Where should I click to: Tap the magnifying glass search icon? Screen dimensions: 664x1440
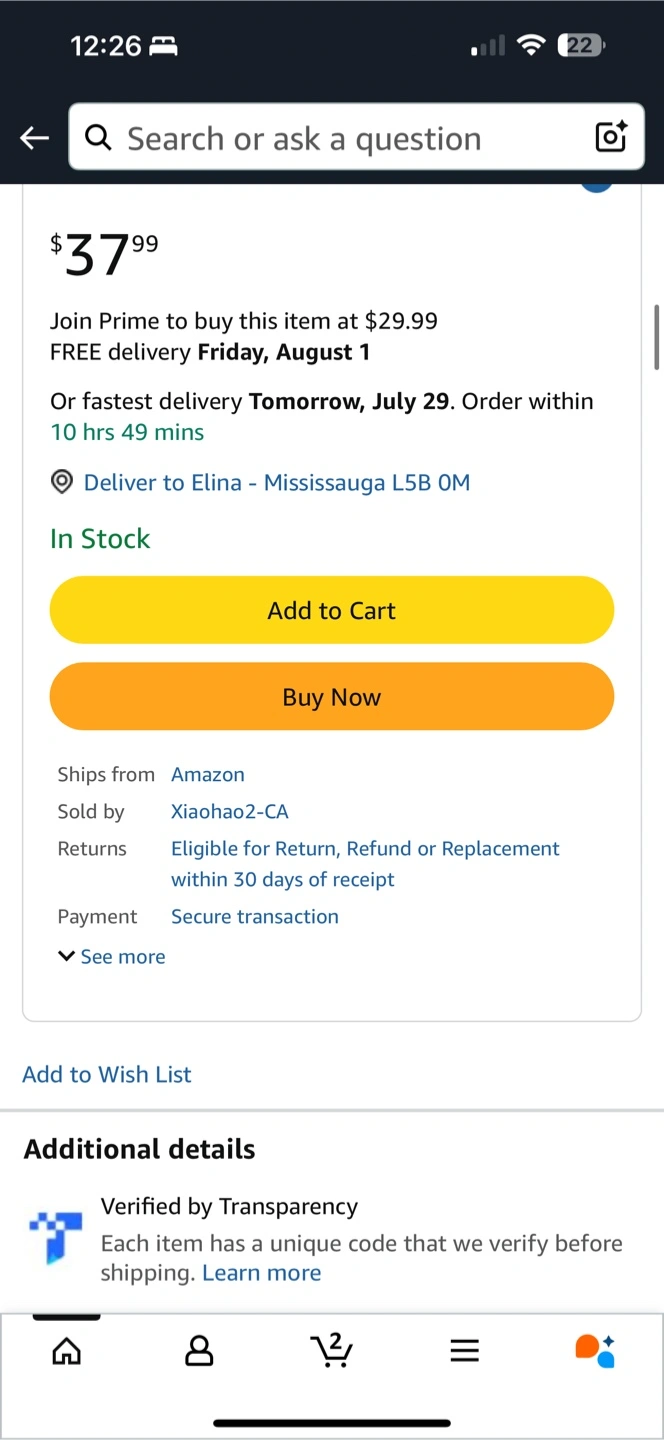98,137
